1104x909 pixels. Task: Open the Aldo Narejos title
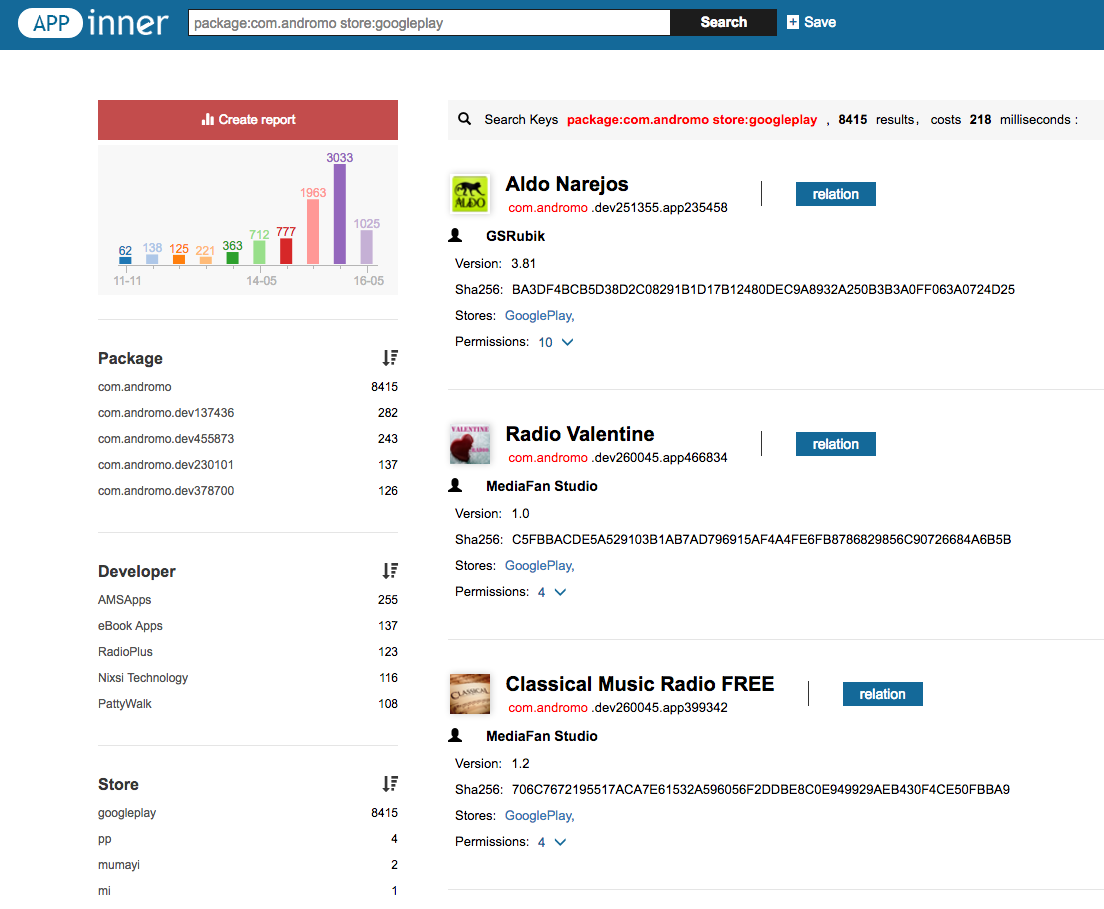(567, 184)
